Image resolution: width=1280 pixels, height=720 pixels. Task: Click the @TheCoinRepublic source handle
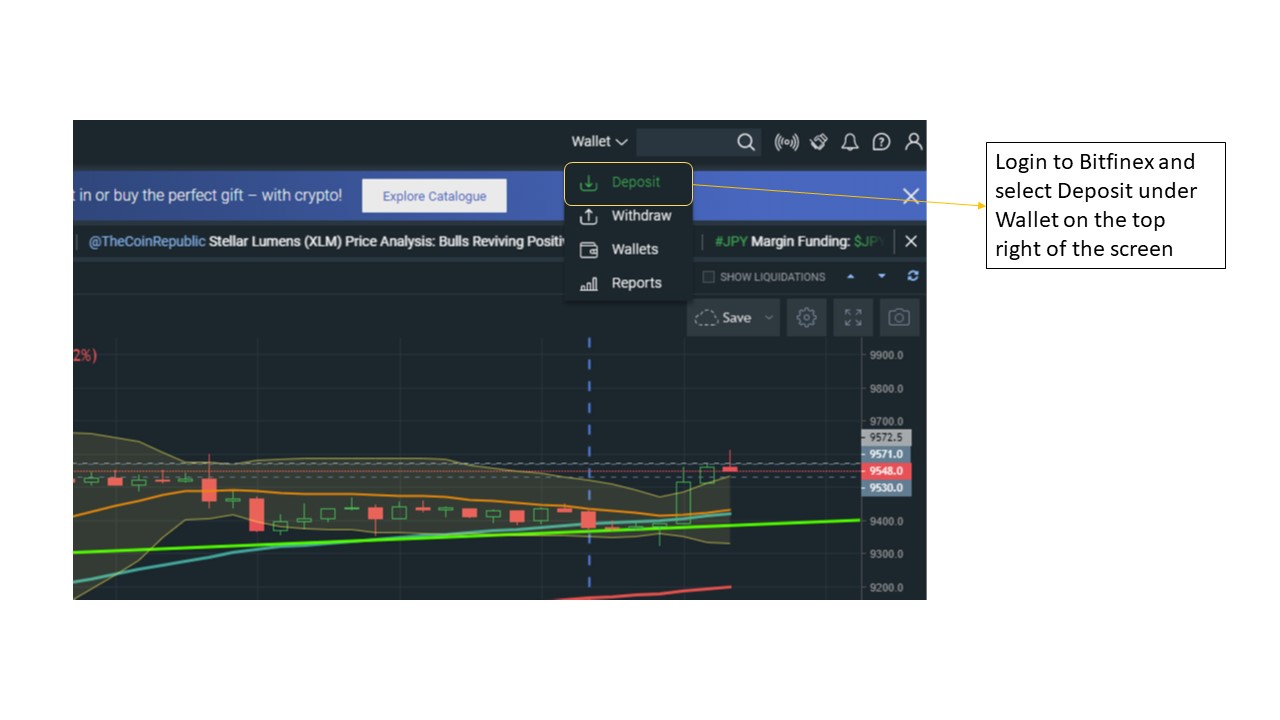point(147,241)
